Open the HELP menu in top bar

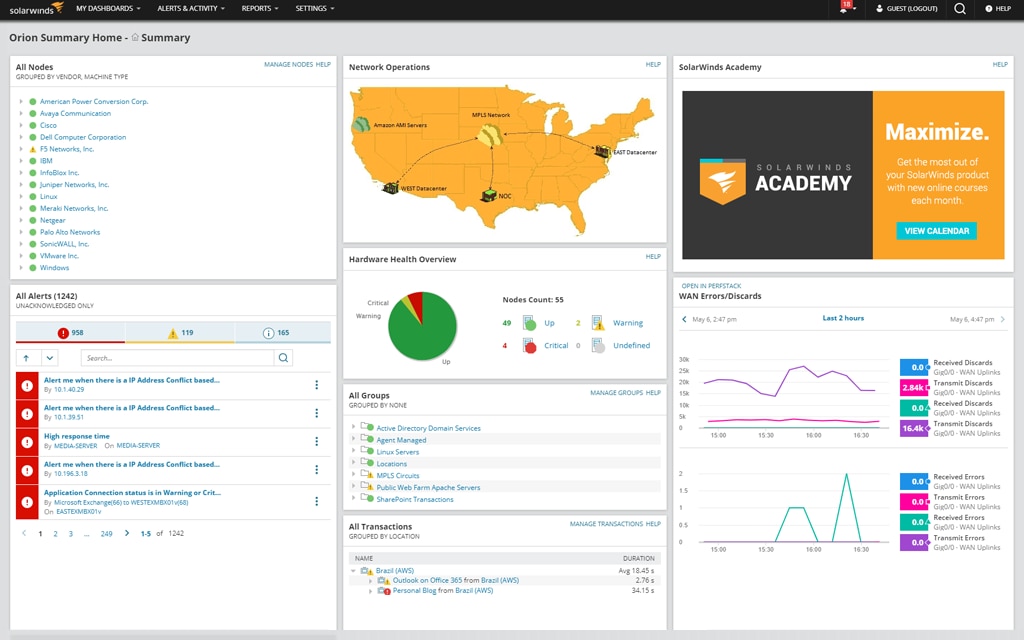[x=998, y=8]
